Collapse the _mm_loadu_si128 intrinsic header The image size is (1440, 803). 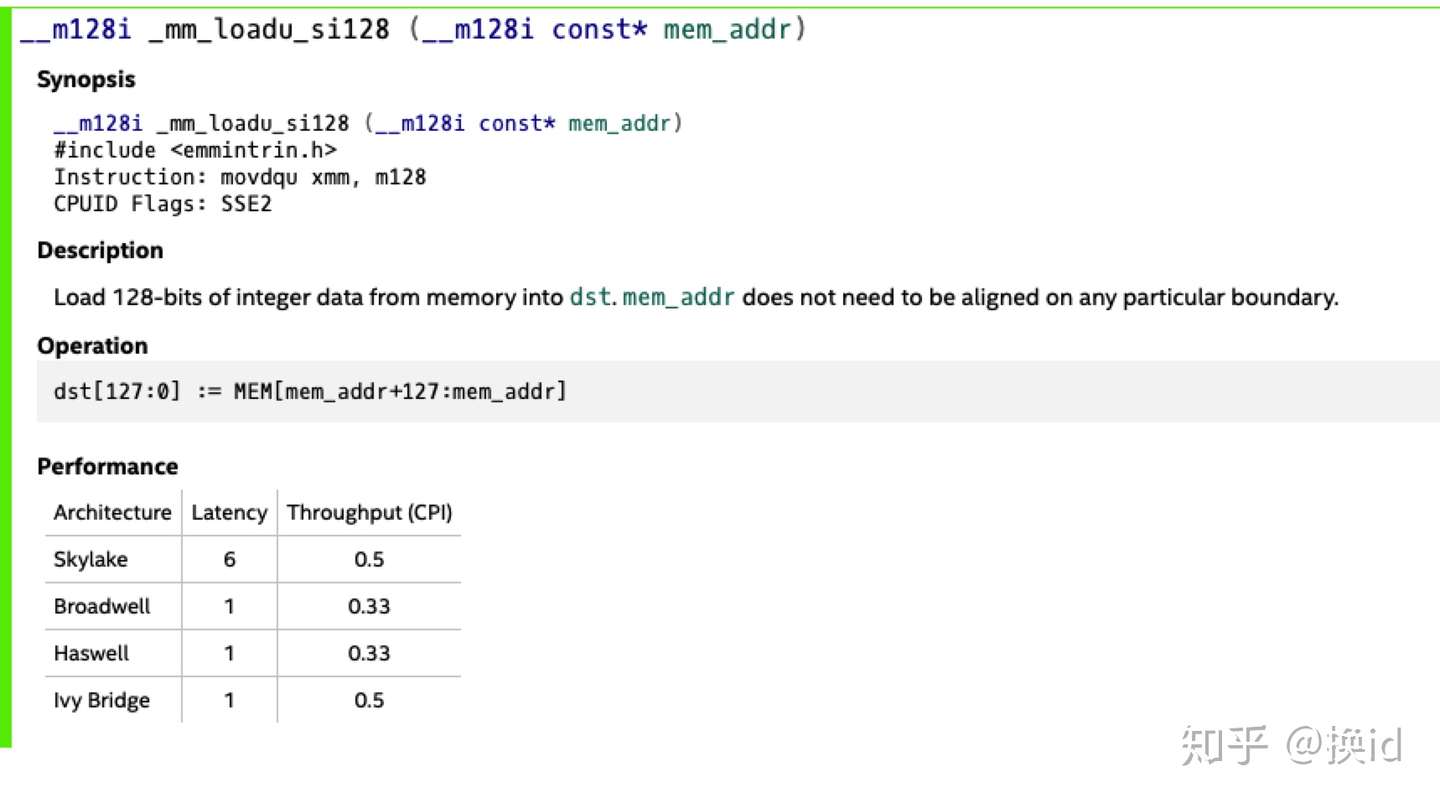412,30
